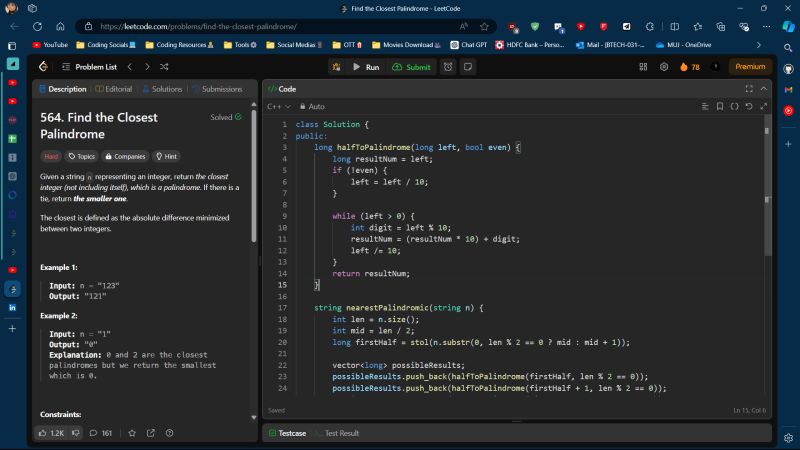Open the C++ language dropdown
800x450 pixels.
tap(279, 106)
